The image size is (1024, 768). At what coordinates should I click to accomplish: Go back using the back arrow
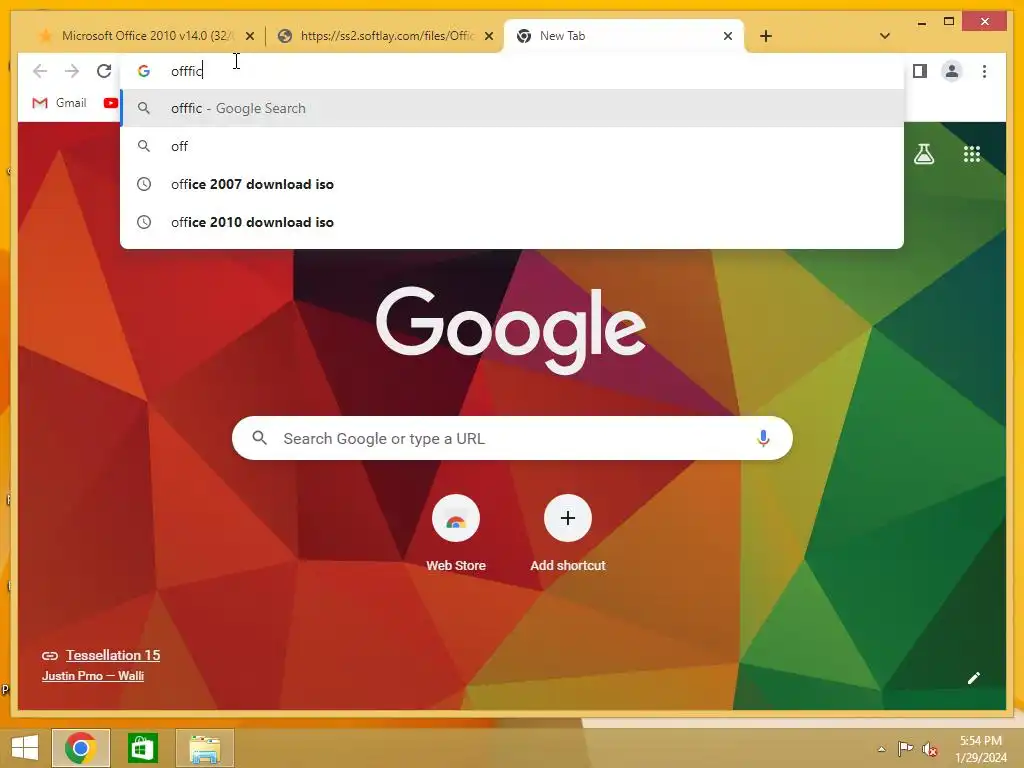point(40,71)
